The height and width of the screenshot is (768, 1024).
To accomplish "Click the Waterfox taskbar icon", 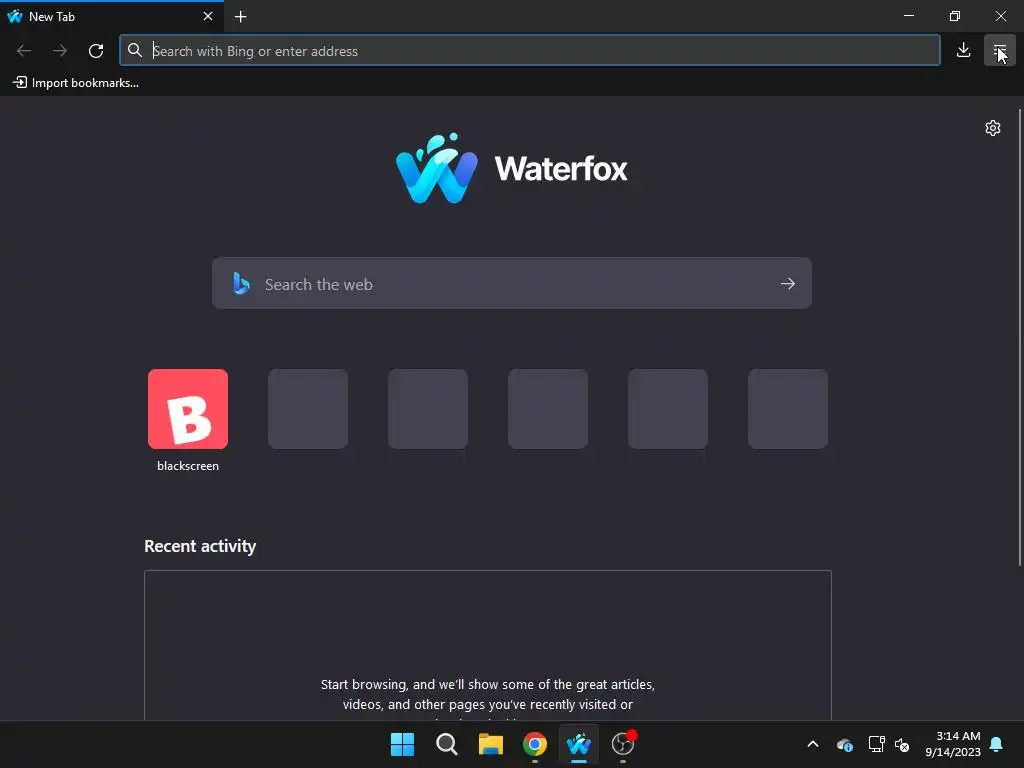I will click(x=579, y=744).
